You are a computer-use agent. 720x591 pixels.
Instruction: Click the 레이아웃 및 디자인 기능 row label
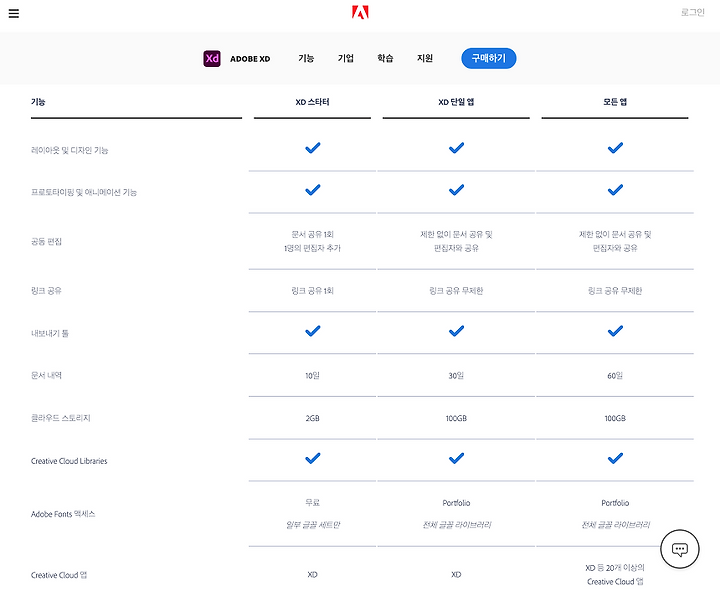pos(69,150)
